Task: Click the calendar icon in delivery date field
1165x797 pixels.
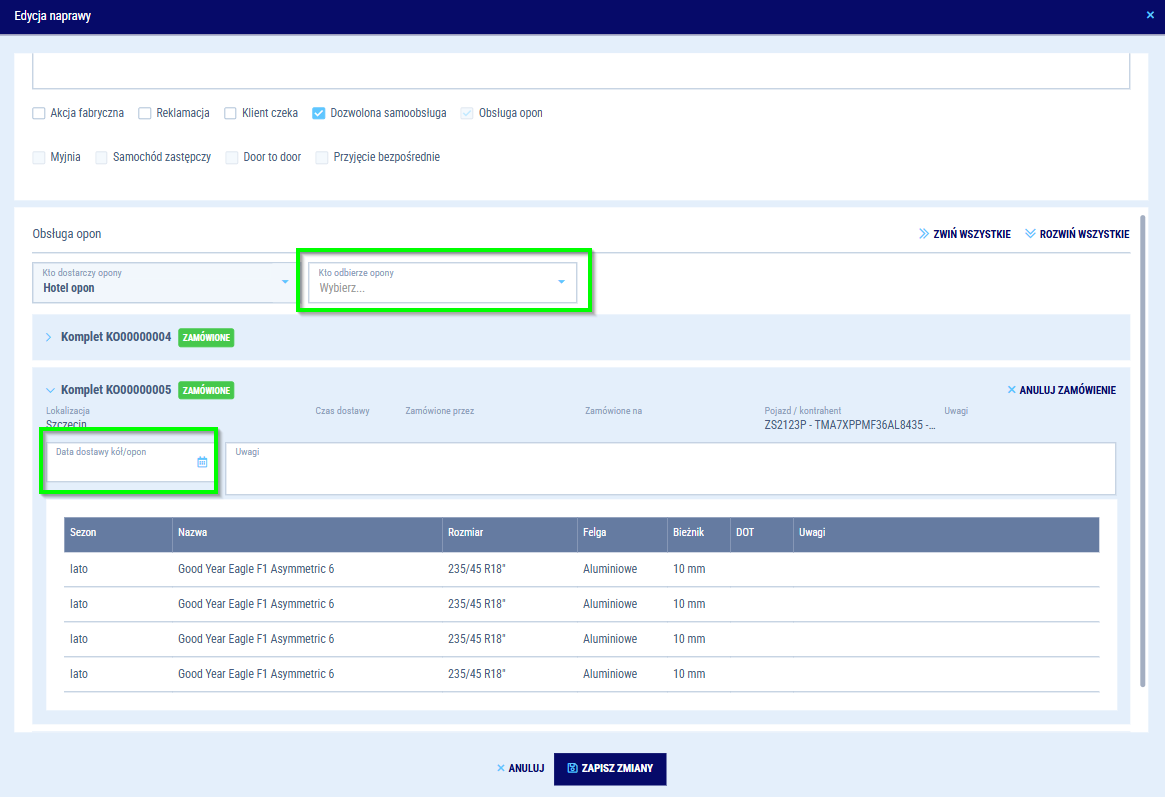Action: click(x=202, y=462)
